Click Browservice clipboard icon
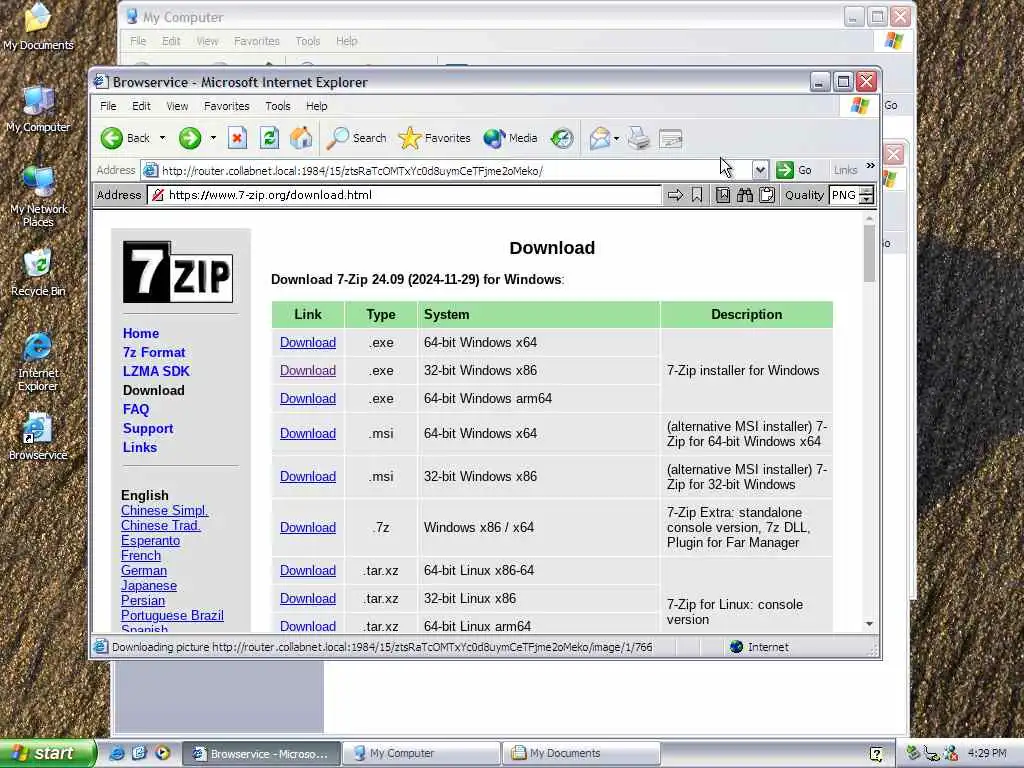Viewport: 1024px width, 768px height. (767, 195)
